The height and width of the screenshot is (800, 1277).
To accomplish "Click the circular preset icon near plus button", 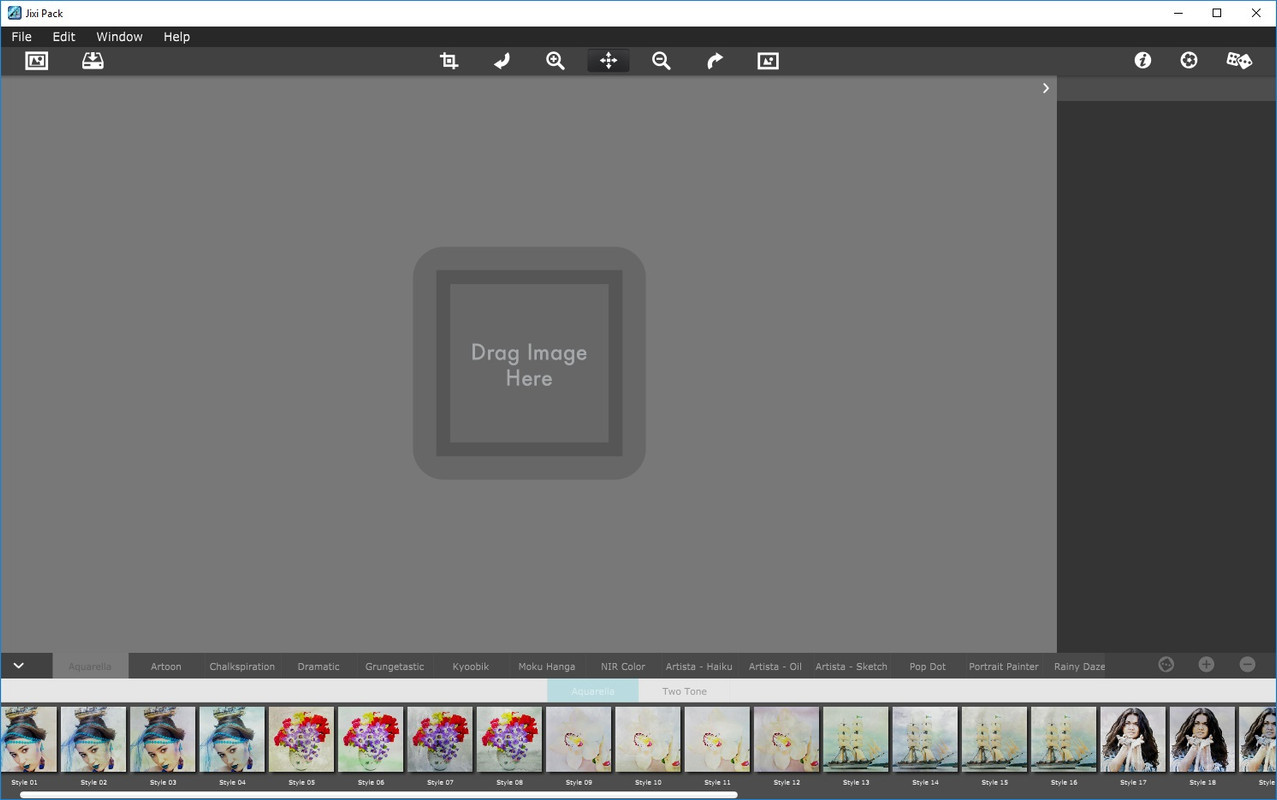I will click(x=1166, y=664).
